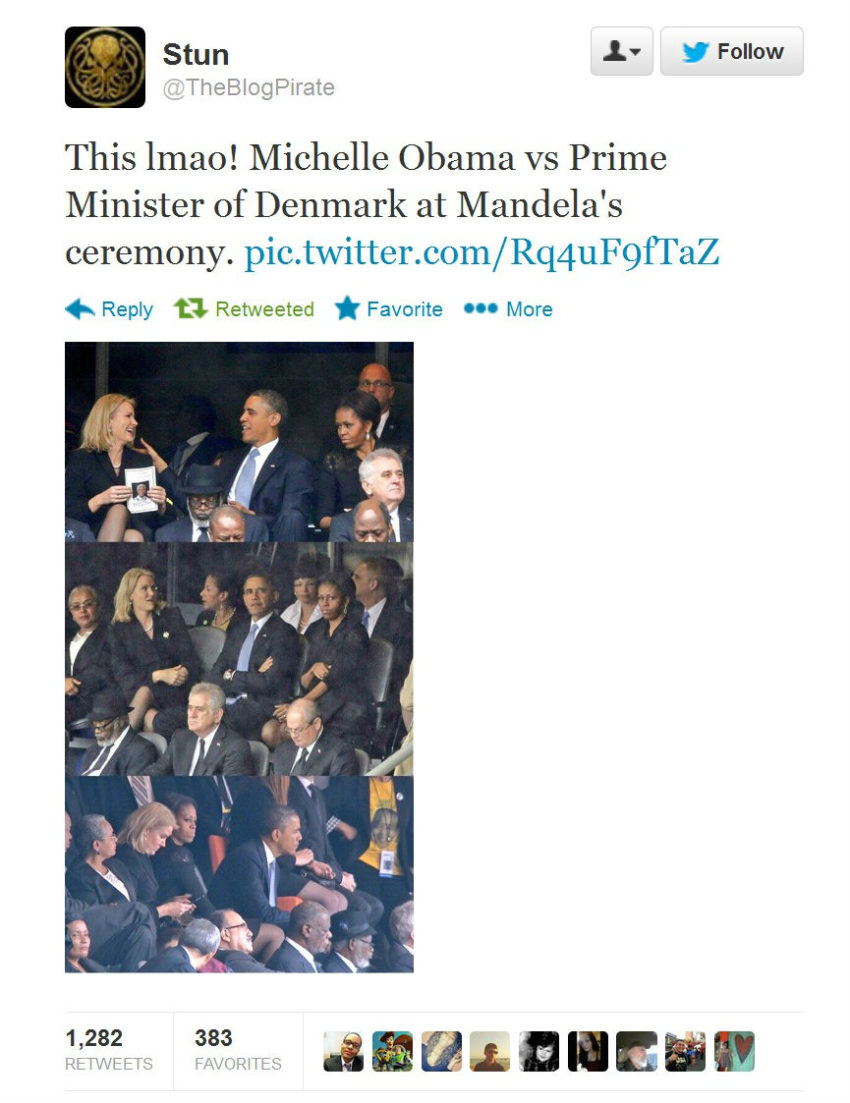This screenshot has height=1103, width=850.
Task: Open the pic.twitter.com/Rq4uF9fTaZ link
Action: [482, 252]
